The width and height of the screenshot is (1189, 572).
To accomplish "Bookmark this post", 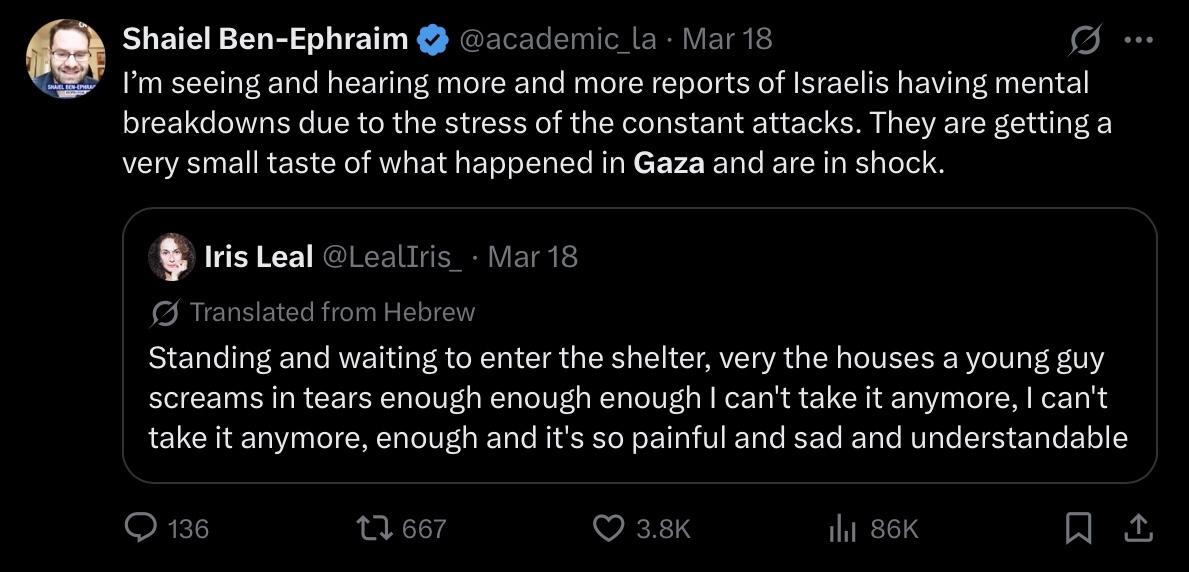I will (1077, 528).
